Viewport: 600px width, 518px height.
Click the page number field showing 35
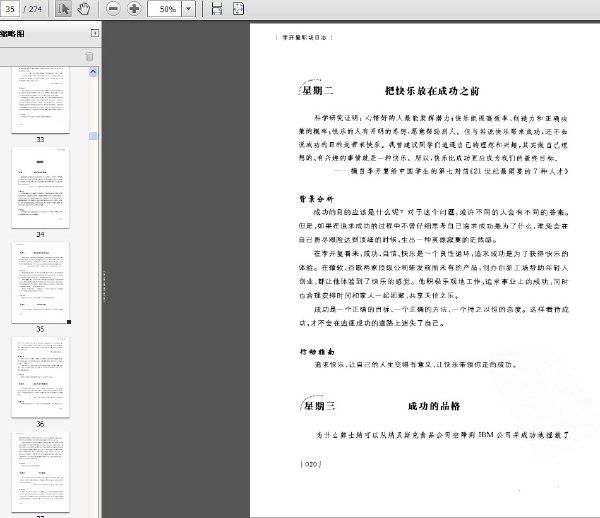(x=10, y=8)
